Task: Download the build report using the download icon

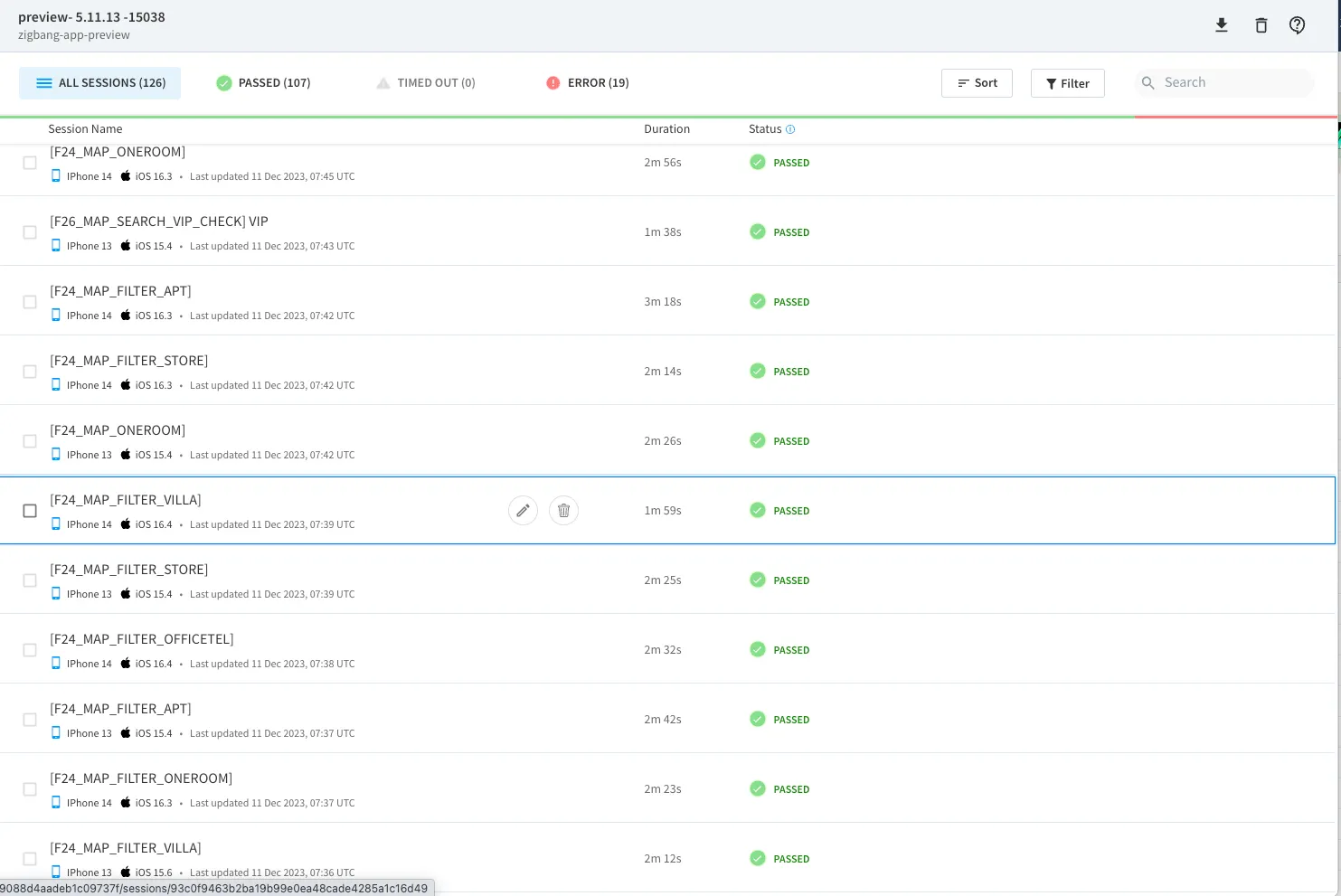Action: 1222,25
